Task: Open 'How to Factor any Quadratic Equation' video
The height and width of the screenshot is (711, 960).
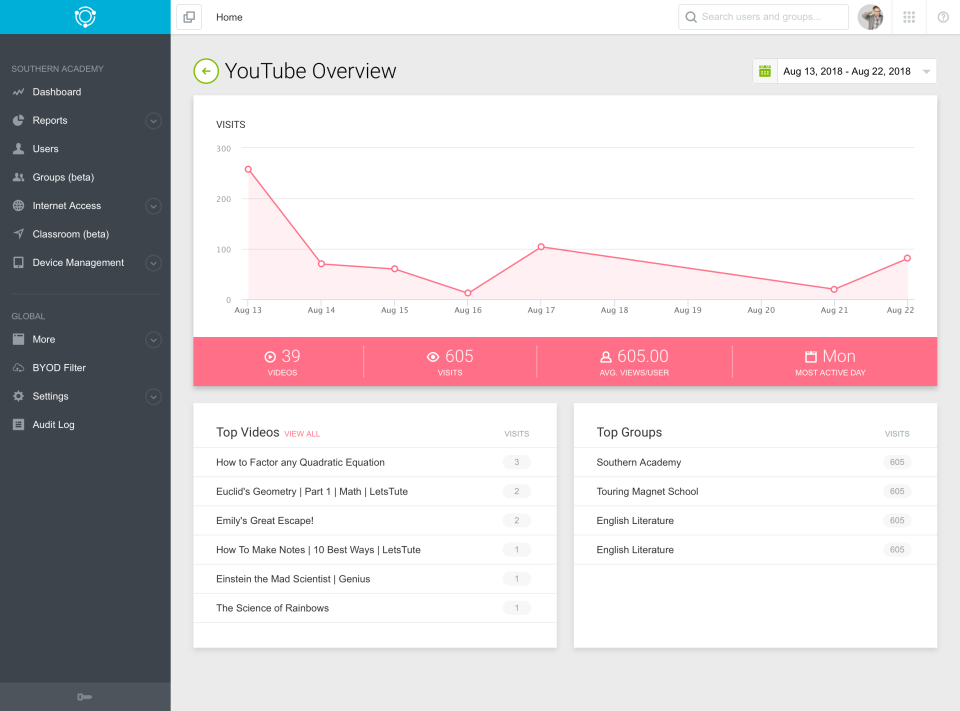Action: point(375,462)
